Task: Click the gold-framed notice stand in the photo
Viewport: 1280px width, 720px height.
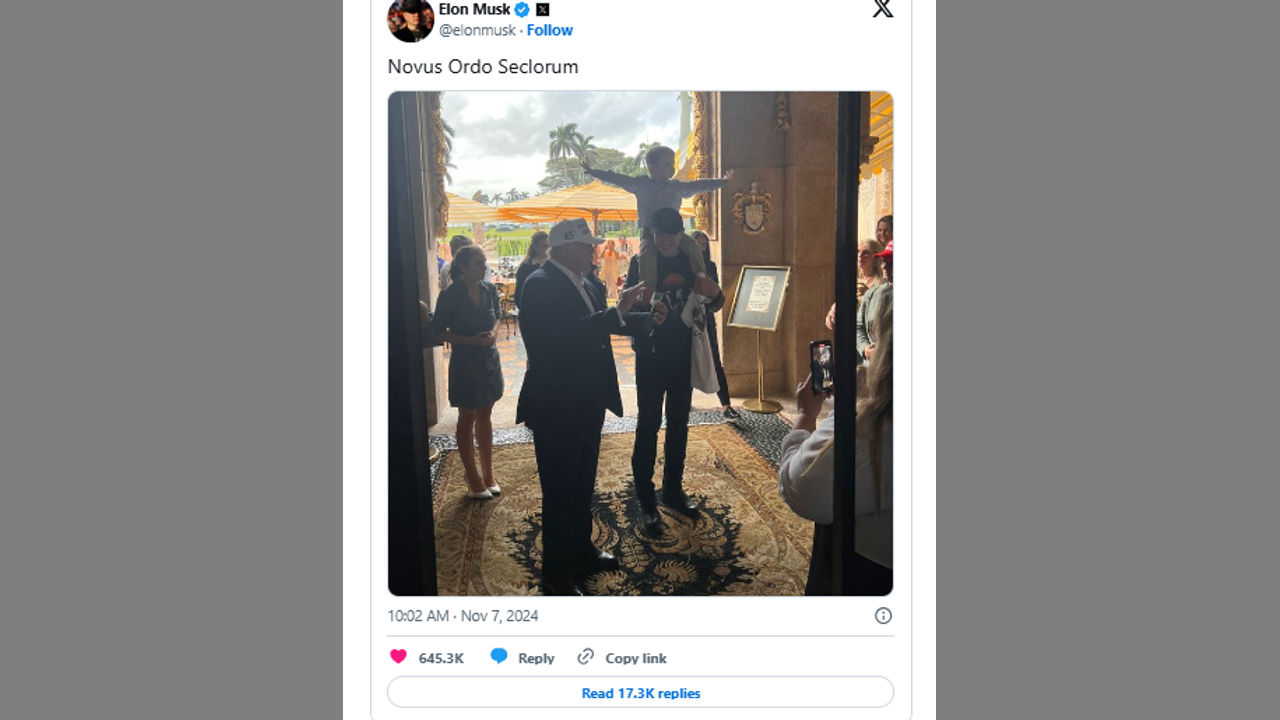Action: pyautogui.click(x=758, y=300)
